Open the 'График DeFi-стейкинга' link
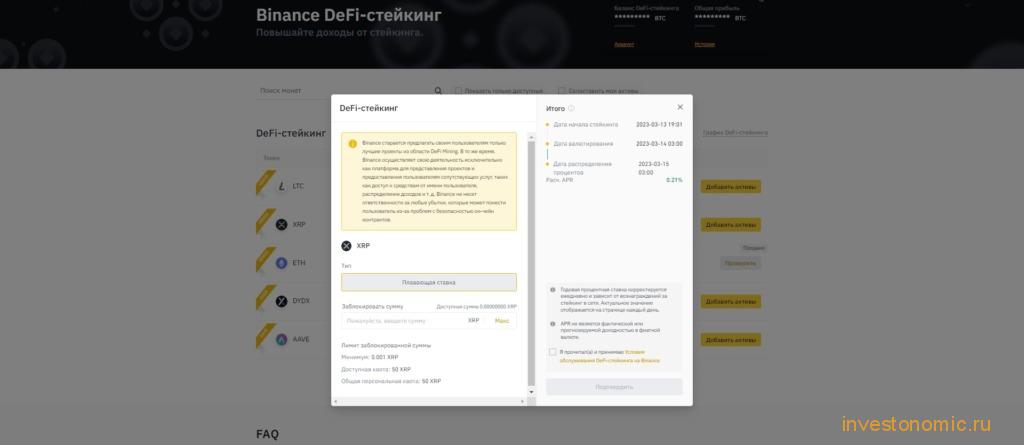Screen dimensions: 1024x445 click(735, 133)
